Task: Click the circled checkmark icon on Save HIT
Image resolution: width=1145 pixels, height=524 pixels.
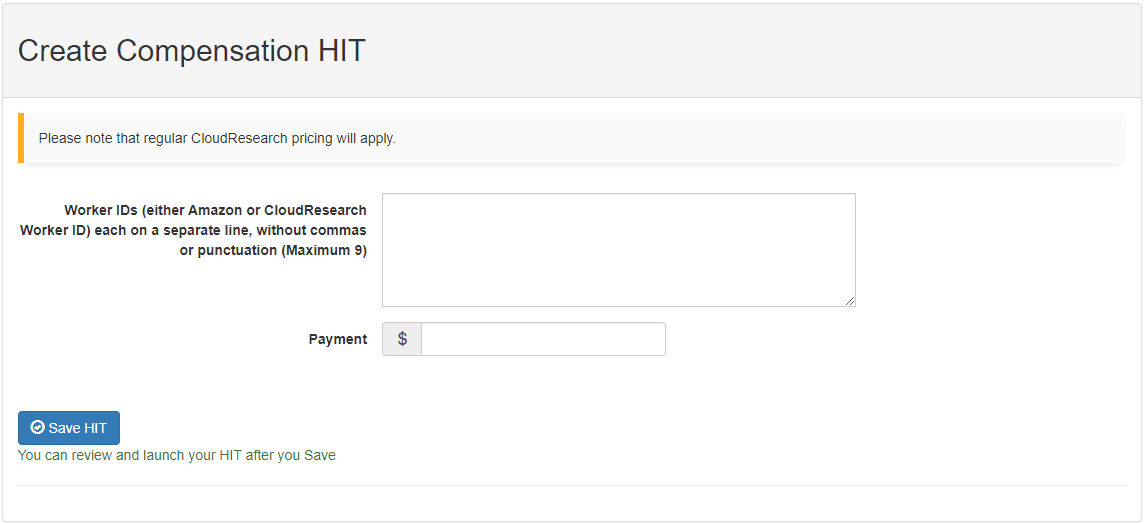Action: tap(38, 428)
